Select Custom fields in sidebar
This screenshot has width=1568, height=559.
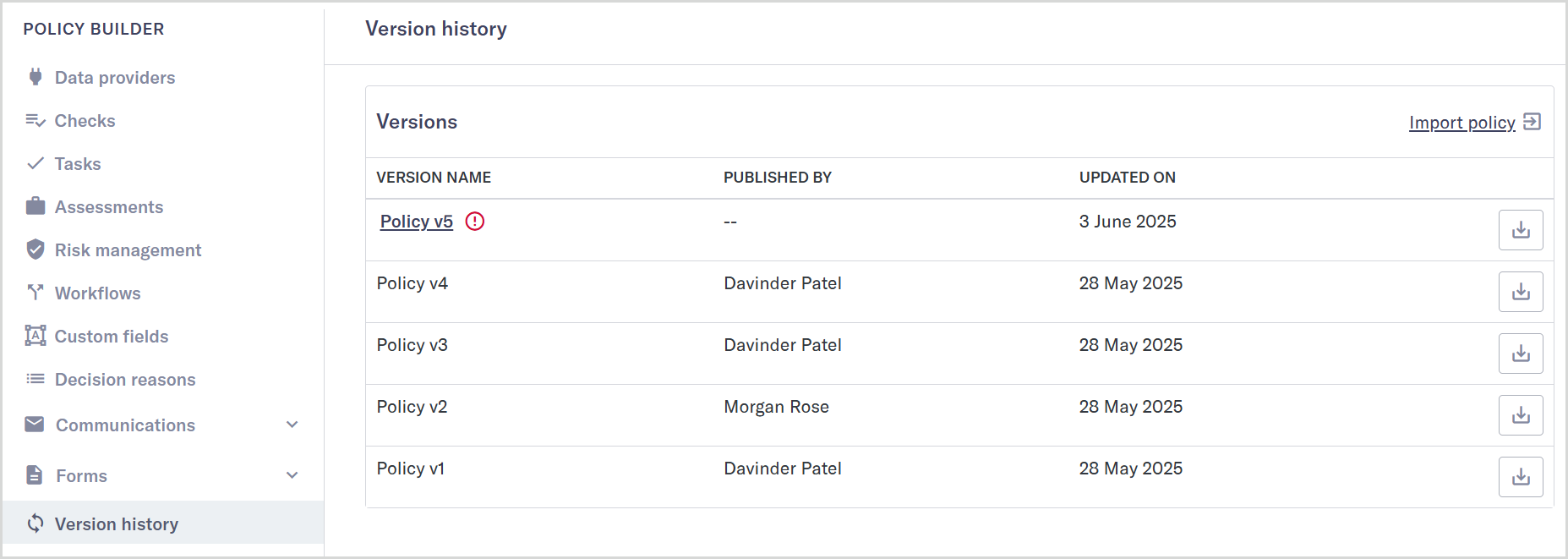point(112,337)
